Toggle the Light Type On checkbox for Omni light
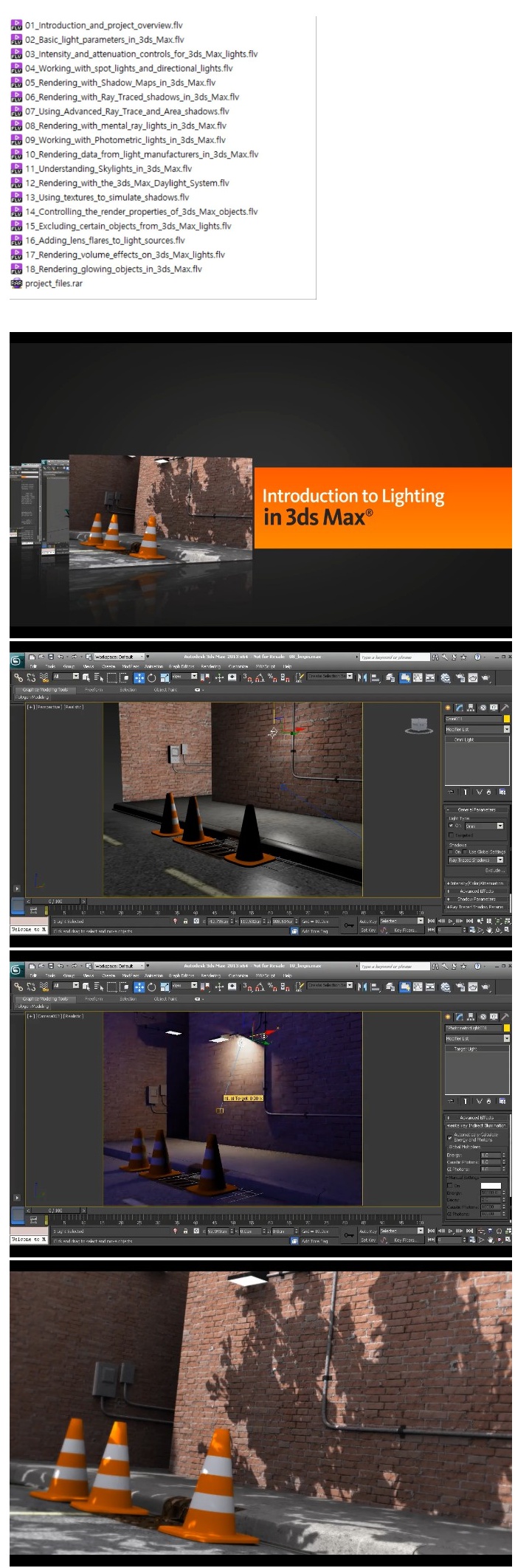Image resolution: width=515 pixels, height=1568 pixels. click(451, 826)
